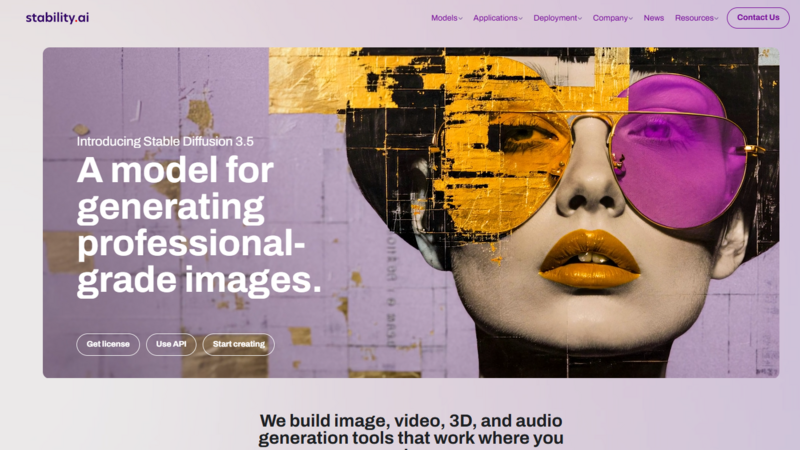This screenshot has height=450, width=800.
Task: Expand the Applications dropdown menu
Action: [497, 18]
